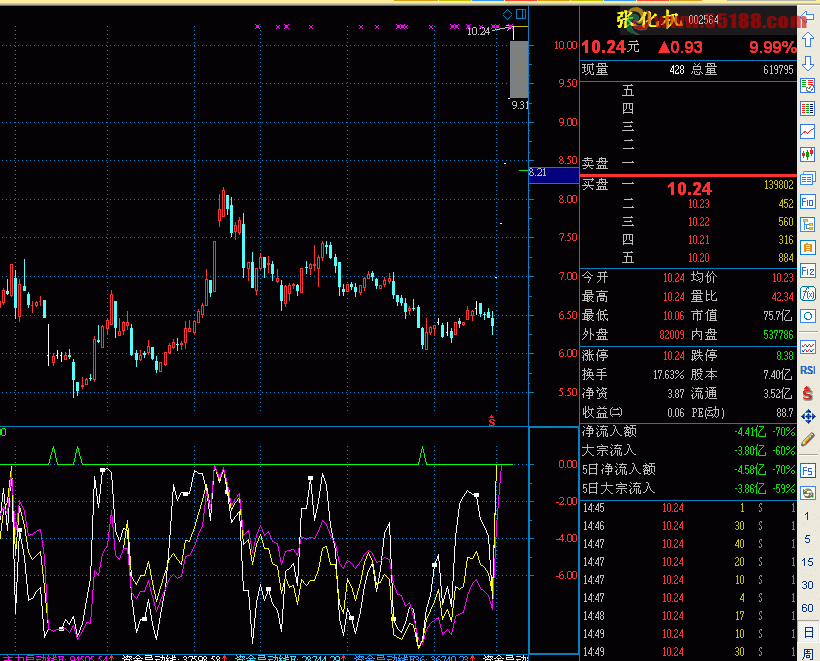Click the 14:45 trade tick row

point(688,508)
